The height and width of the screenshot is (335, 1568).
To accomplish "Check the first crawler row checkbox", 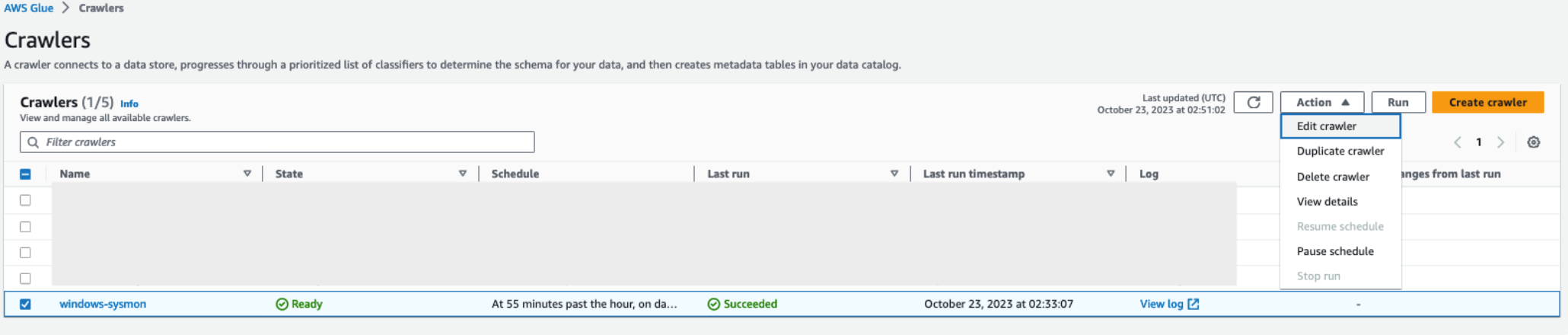I will pyautogui.click(x=25, y=200).
